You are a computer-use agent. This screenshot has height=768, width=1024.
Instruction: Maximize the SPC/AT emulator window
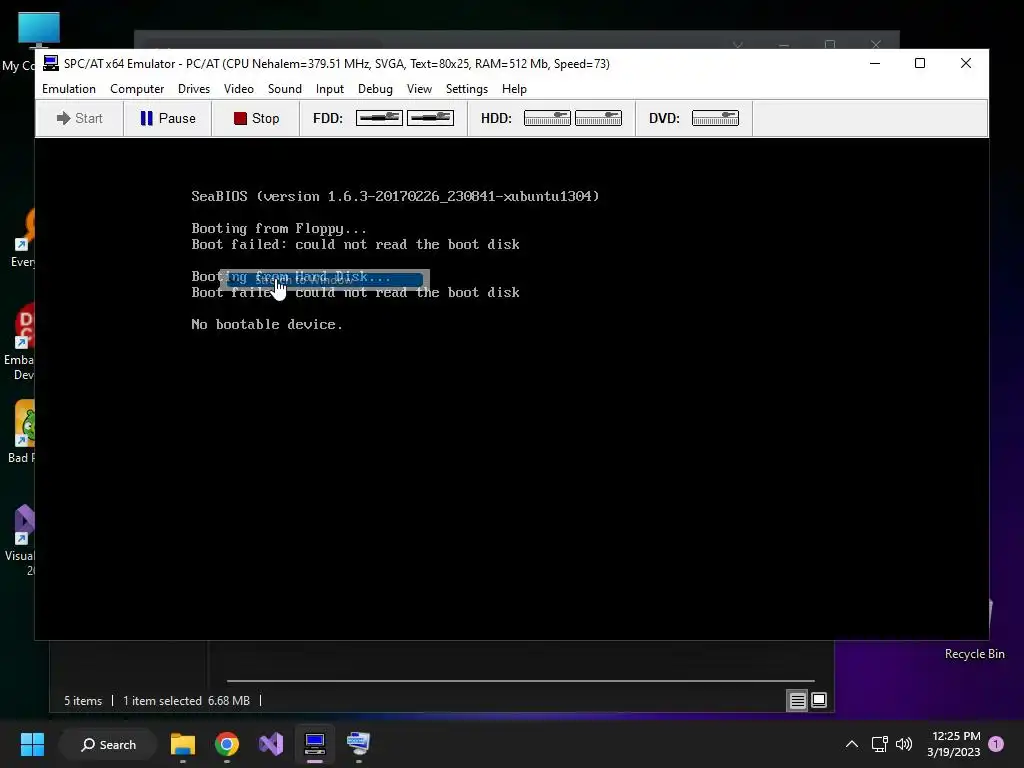click(920, 63)
